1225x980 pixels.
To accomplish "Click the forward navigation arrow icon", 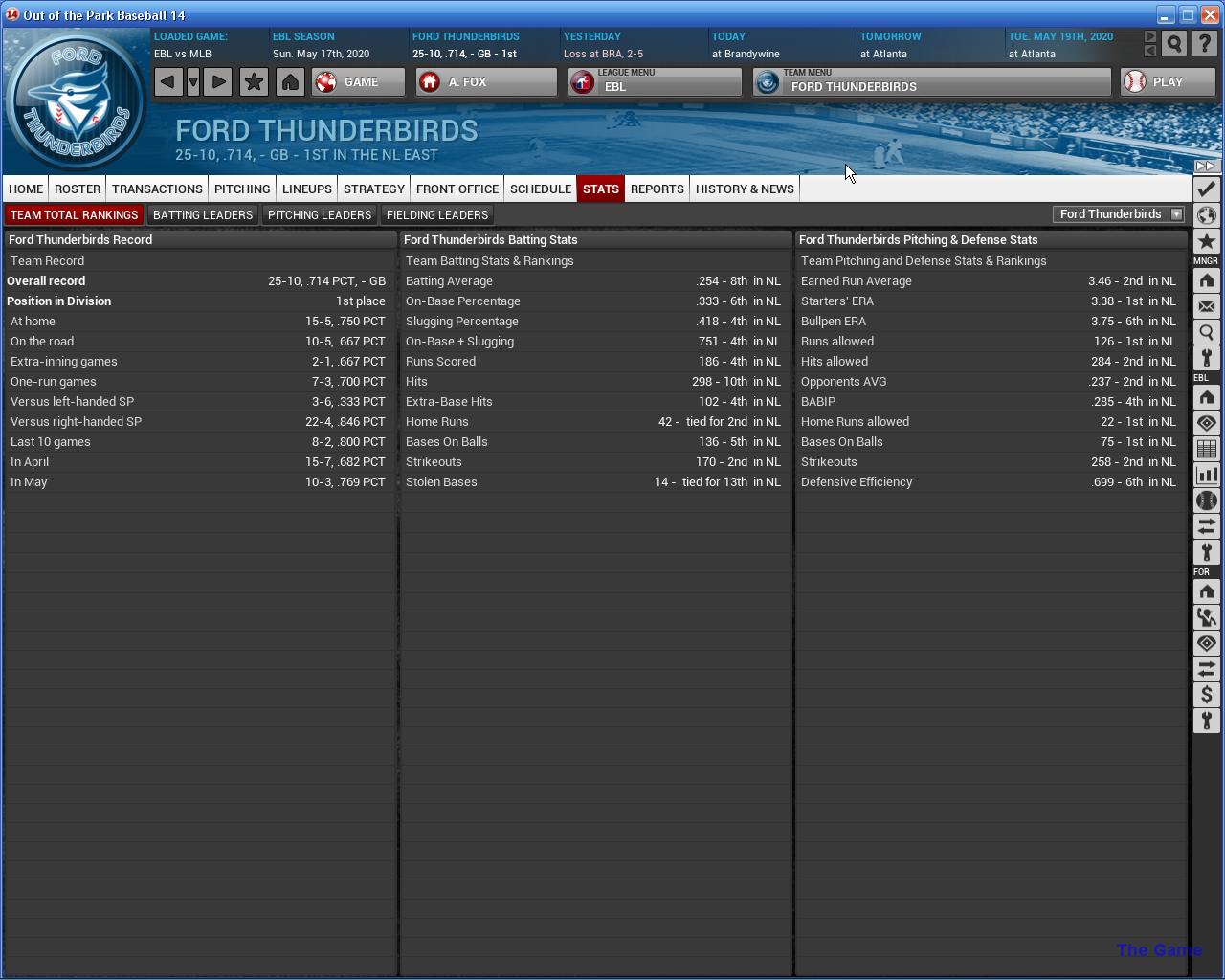I will click(218, 82).
